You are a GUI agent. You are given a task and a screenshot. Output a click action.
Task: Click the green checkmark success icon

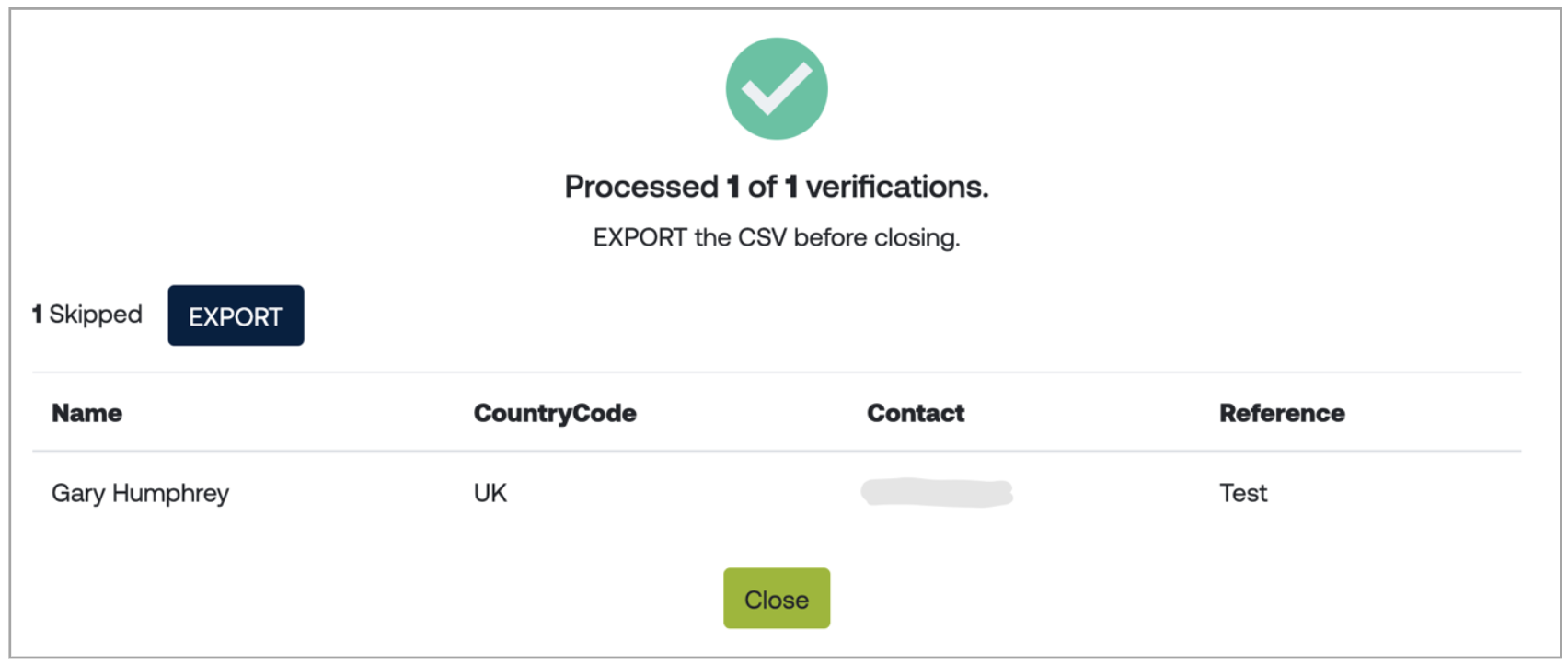coord(777,88)
